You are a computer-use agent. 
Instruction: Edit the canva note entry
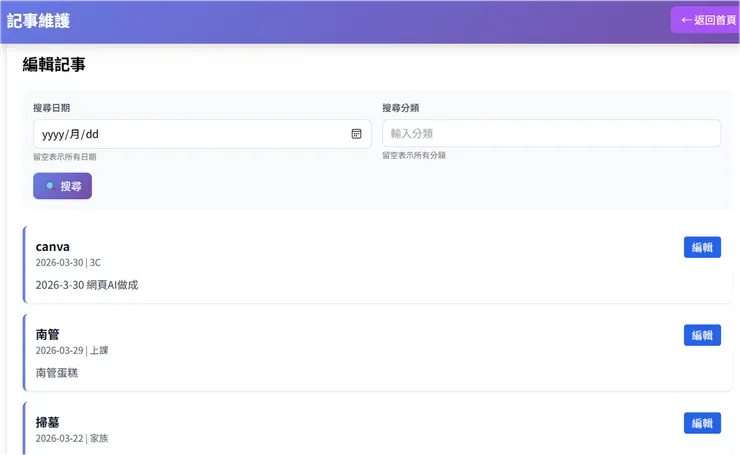coord(702,247)
